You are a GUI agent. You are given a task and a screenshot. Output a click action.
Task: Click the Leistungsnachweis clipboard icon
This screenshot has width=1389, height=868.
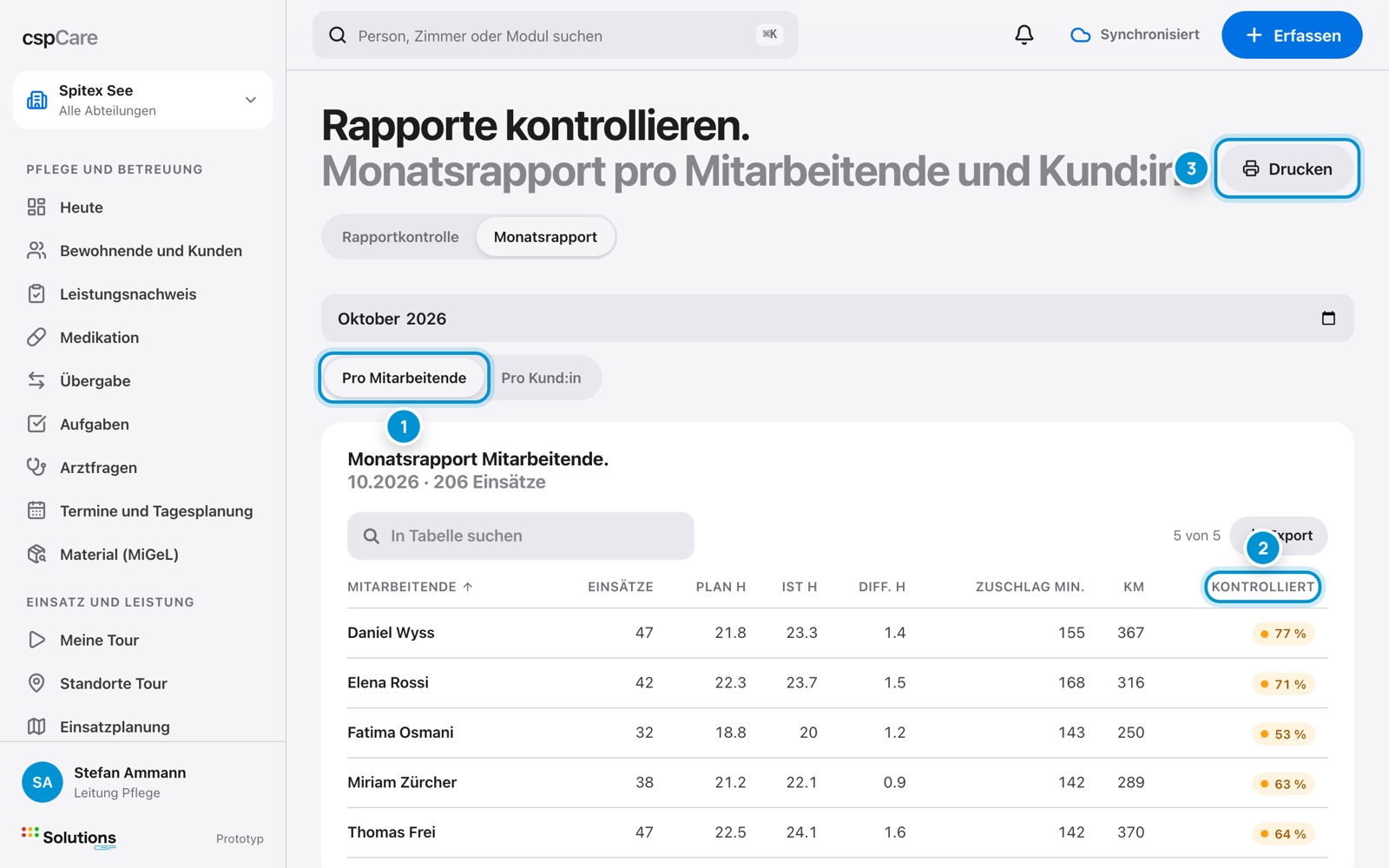[x=36, y=293]
